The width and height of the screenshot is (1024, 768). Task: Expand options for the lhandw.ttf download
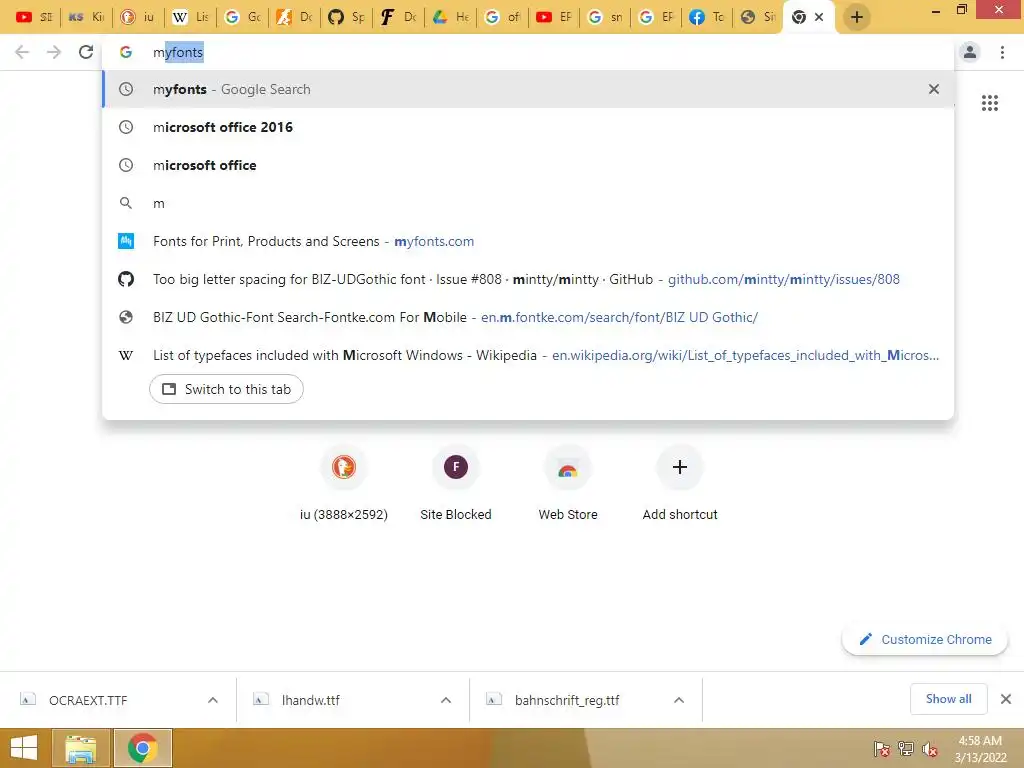pyautogui.click(x=446, y=700)
